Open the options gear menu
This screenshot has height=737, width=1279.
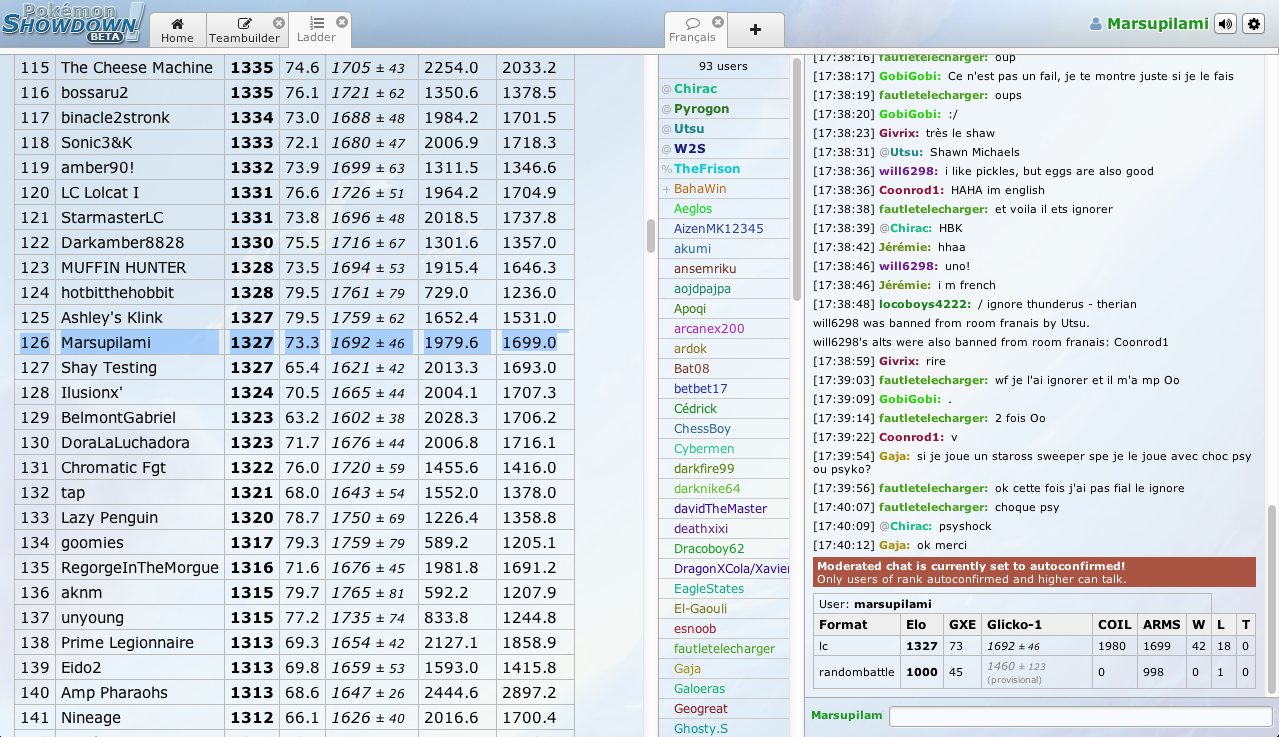point(1254,24)
